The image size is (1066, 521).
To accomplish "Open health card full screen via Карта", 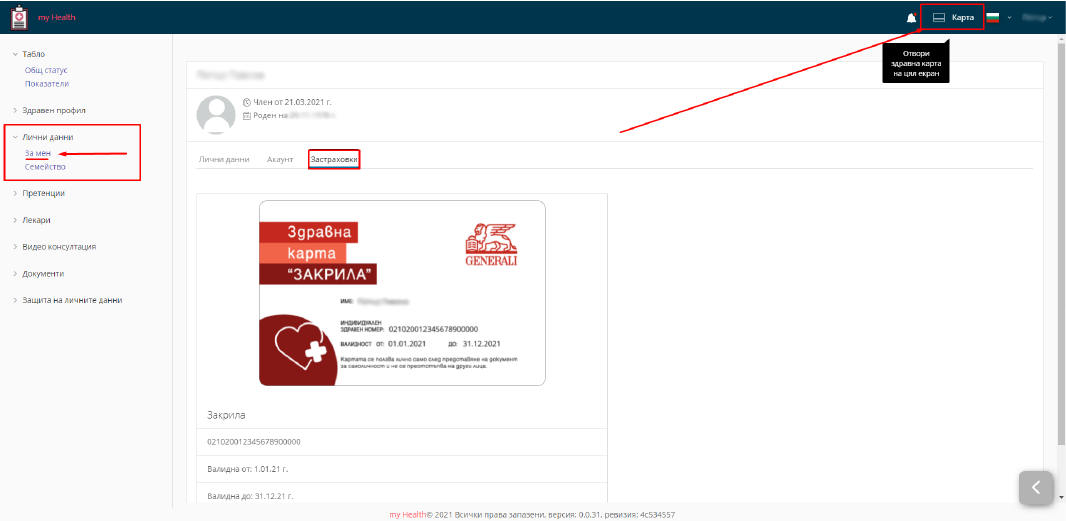I will [x=953, y=18].
